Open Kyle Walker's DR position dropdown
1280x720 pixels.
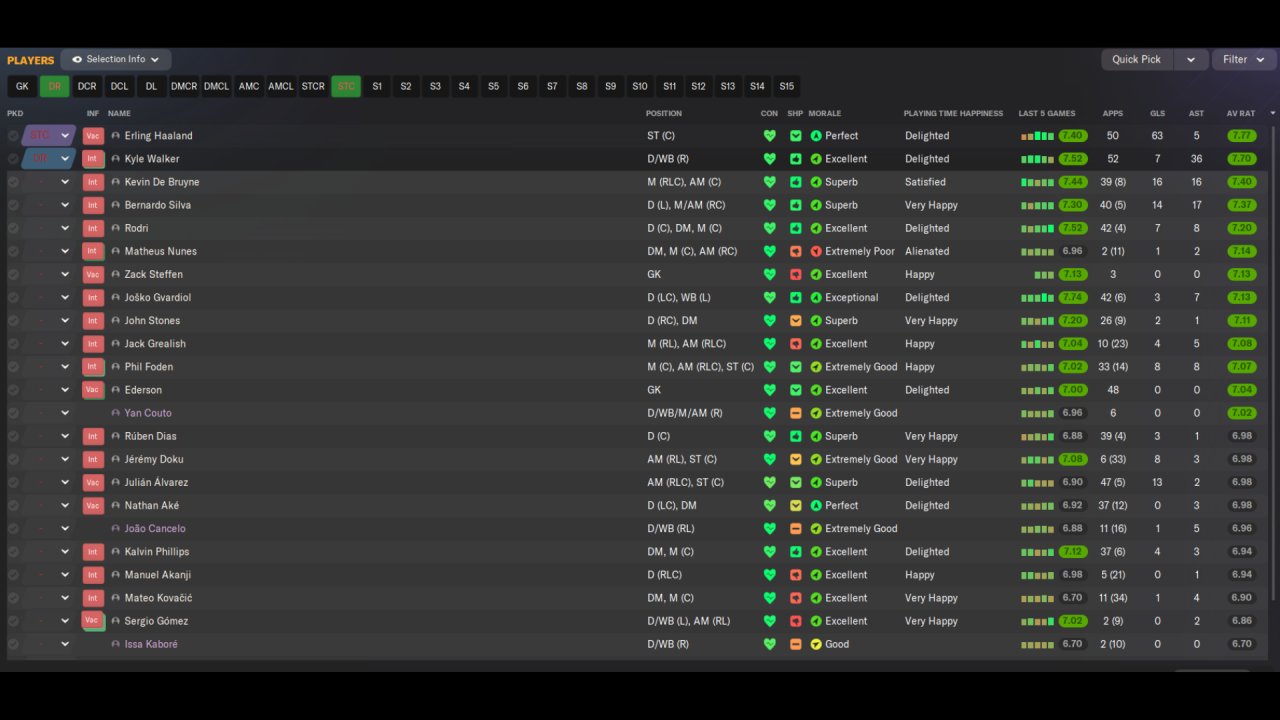pyautogui.click(x=49, y=159)
